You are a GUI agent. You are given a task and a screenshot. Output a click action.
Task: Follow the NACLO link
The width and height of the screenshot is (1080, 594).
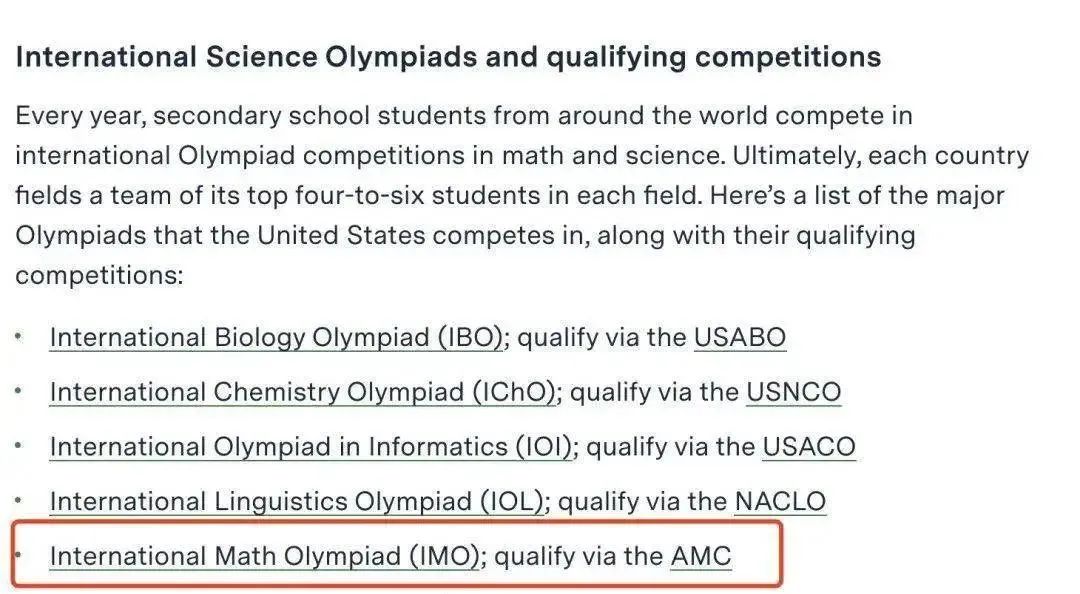[780, 502]
